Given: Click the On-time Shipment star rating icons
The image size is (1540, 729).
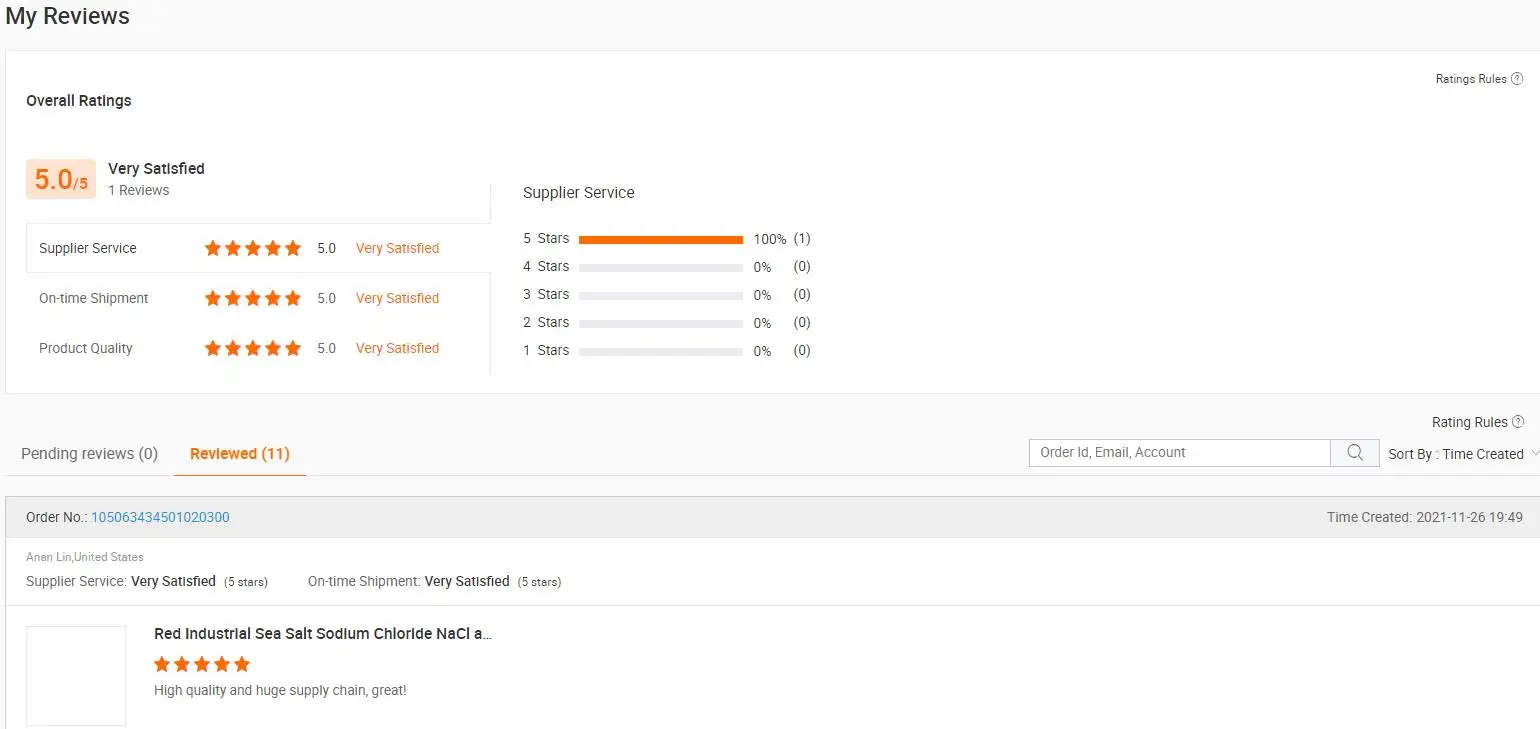Looking at the screenshot, I should pyautogui.click(x=253, y=298).
